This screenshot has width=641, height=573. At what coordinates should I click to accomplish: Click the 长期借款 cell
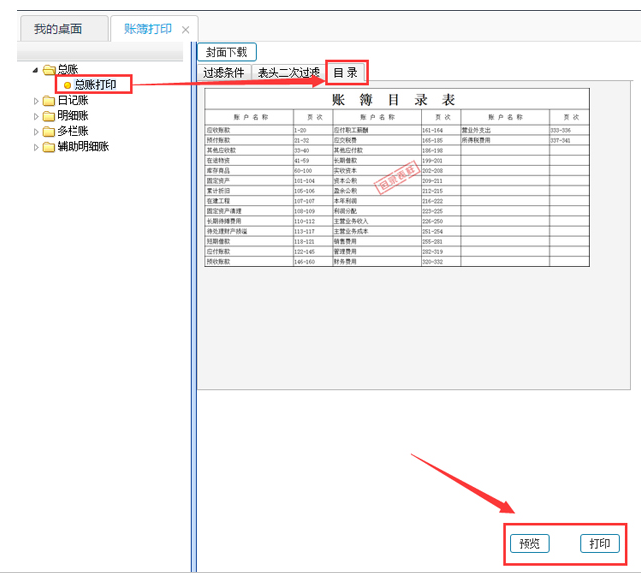[x=377, y=161]
